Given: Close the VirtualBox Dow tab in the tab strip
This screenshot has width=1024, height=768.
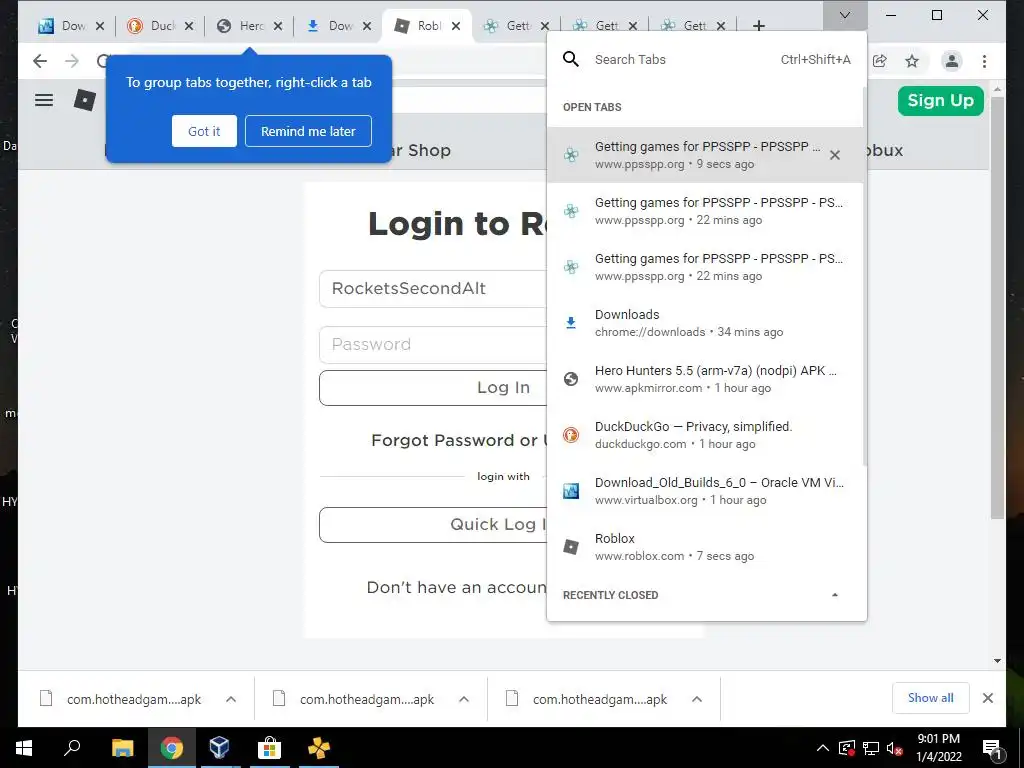Looking at the screenshot, I should click(x=100, y=26).
